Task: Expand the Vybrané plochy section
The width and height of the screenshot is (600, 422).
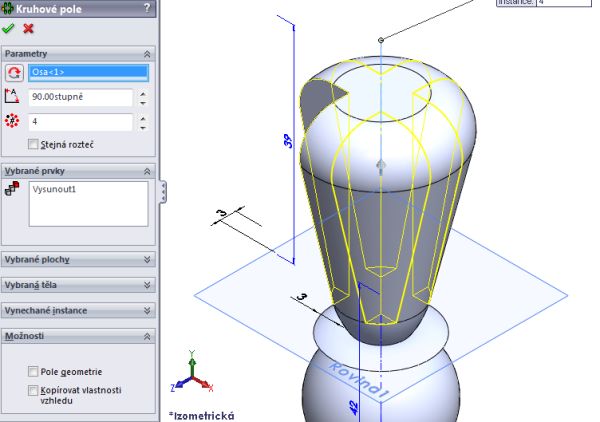Action: click(148, 259)
